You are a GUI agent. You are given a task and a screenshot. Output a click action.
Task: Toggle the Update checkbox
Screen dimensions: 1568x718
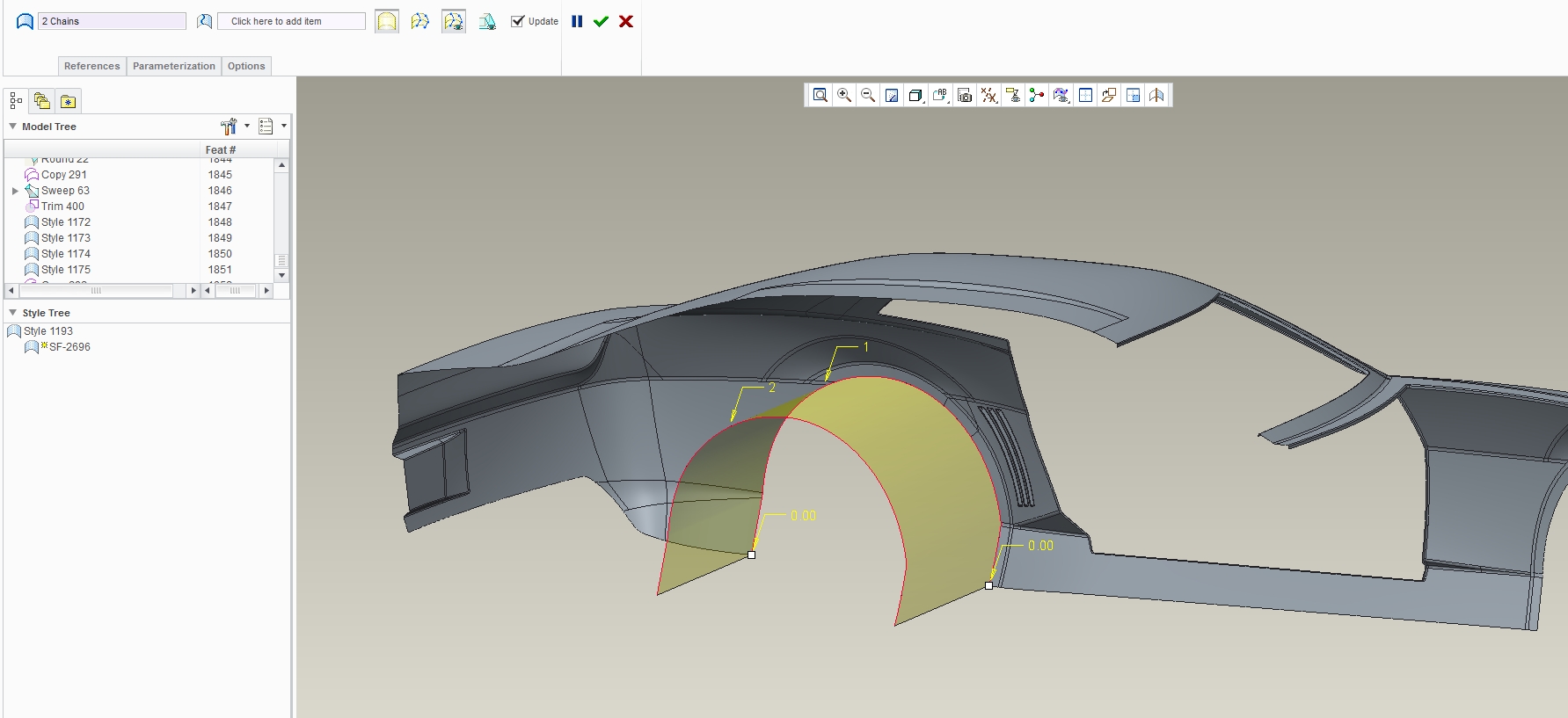coord(517,21)
